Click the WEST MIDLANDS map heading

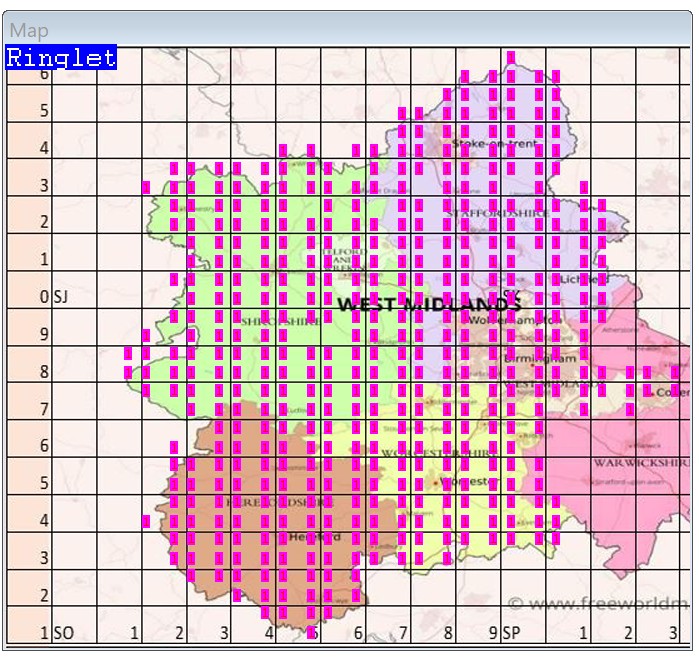(x=429, y=303)
